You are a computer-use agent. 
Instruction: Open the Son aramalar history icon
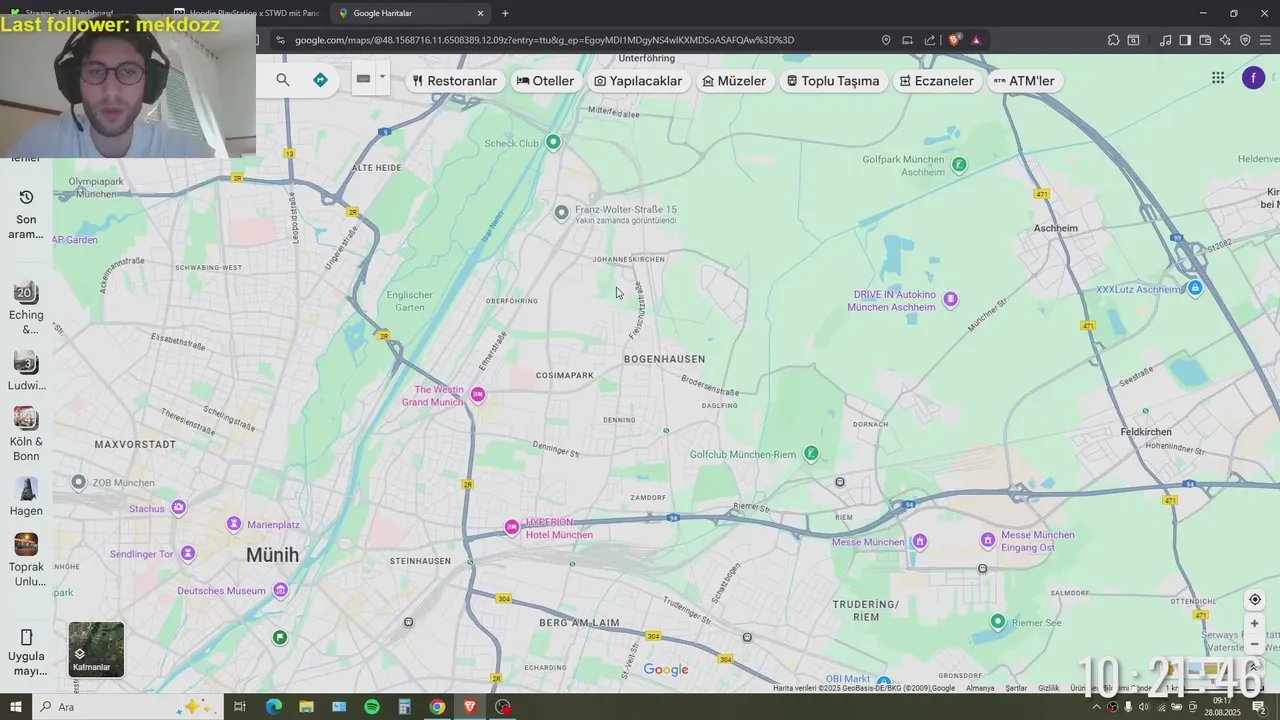(x=26, y=197)
